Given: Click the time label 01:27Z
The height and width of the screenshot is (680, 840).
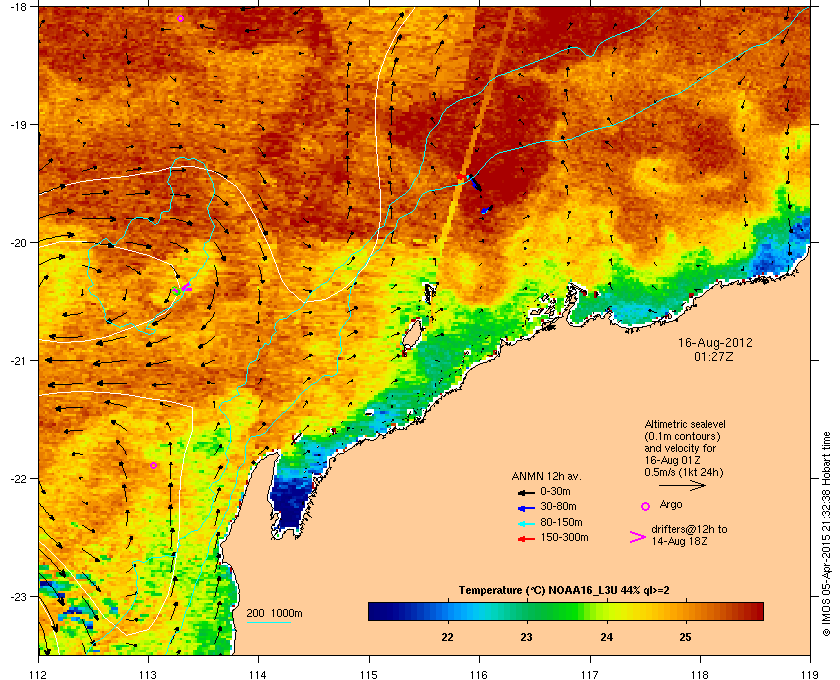Looking at the screenshot, I should click(x=714, y=356).
